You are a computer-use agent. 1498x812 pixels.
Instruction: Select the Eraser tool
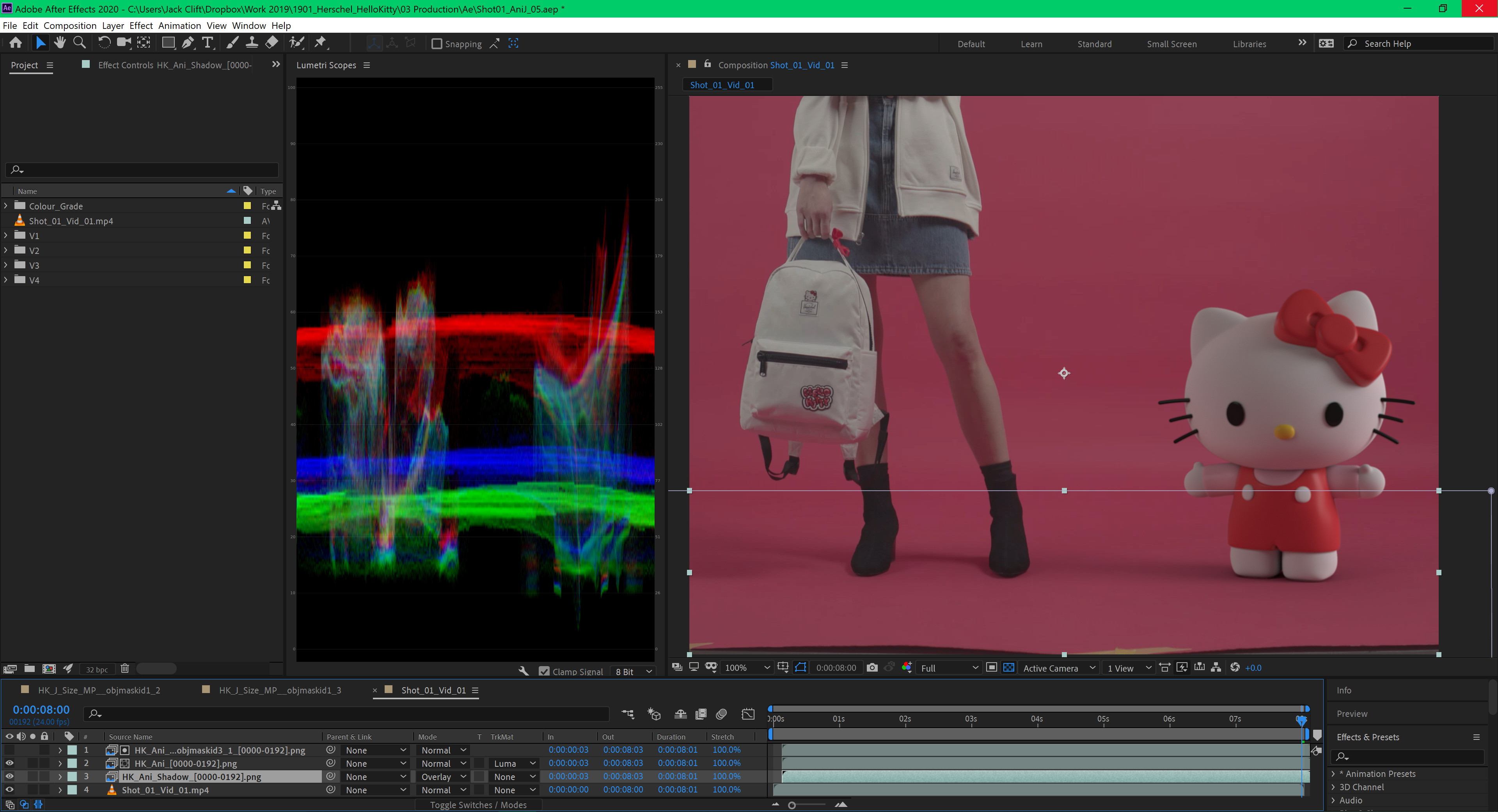[x=271, y=43]
